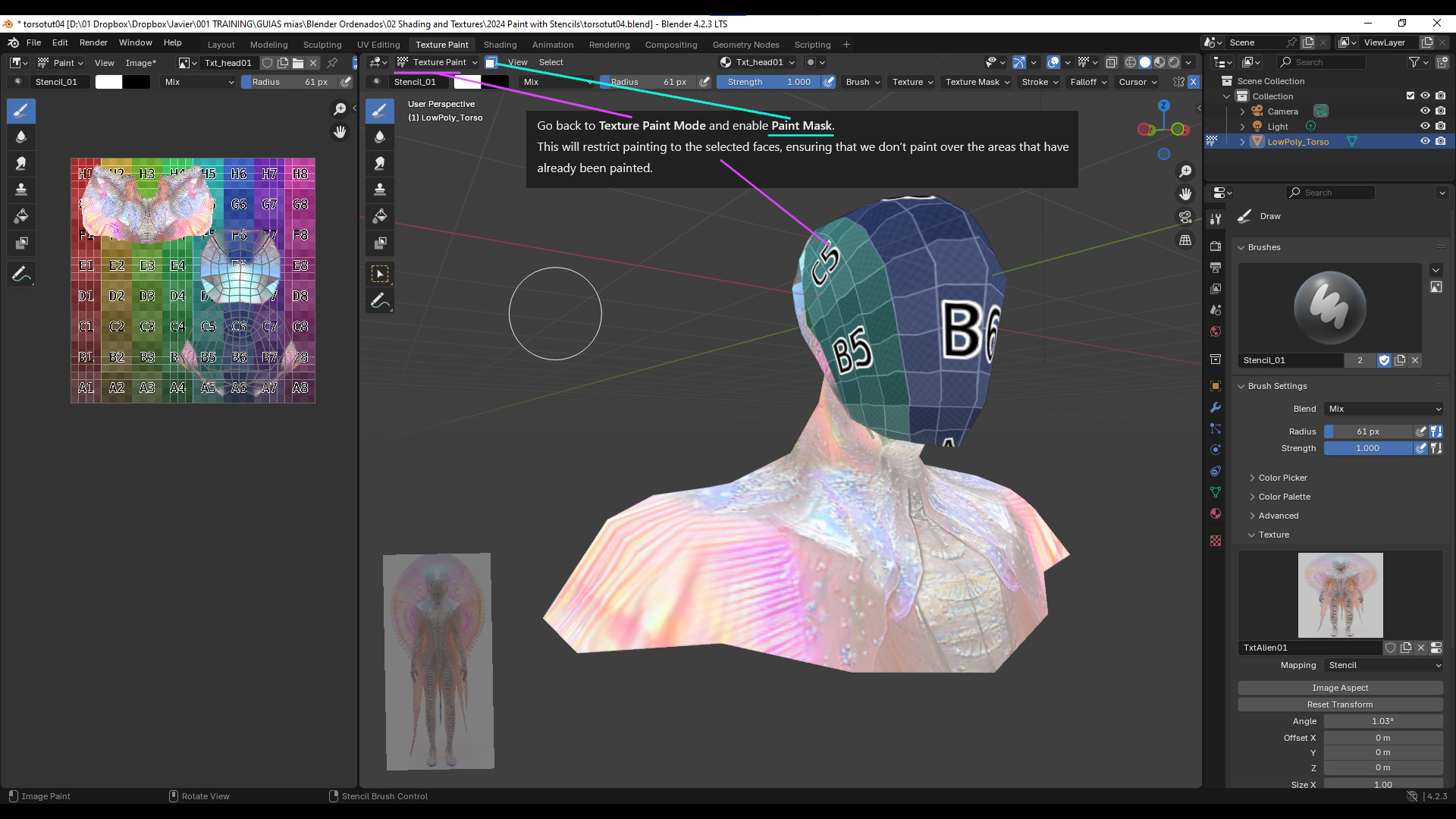This screenshot has height=819, width=1456.
Task: Open the Render menu
Action: click(93, 42)
